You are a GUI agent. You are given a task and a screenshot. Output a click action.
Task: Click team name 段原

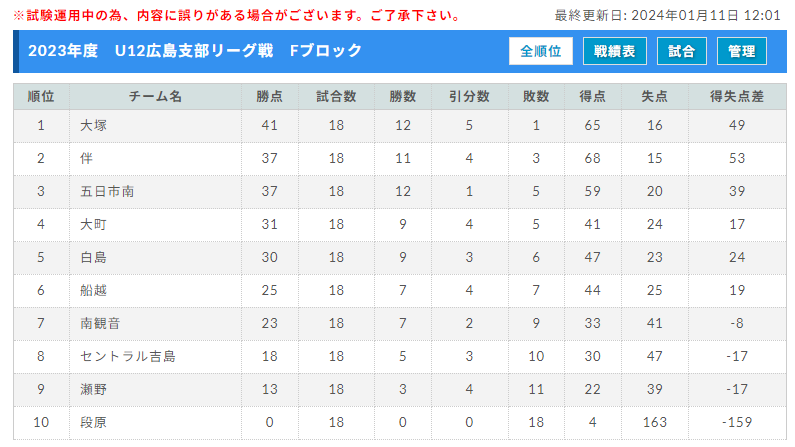93,422
